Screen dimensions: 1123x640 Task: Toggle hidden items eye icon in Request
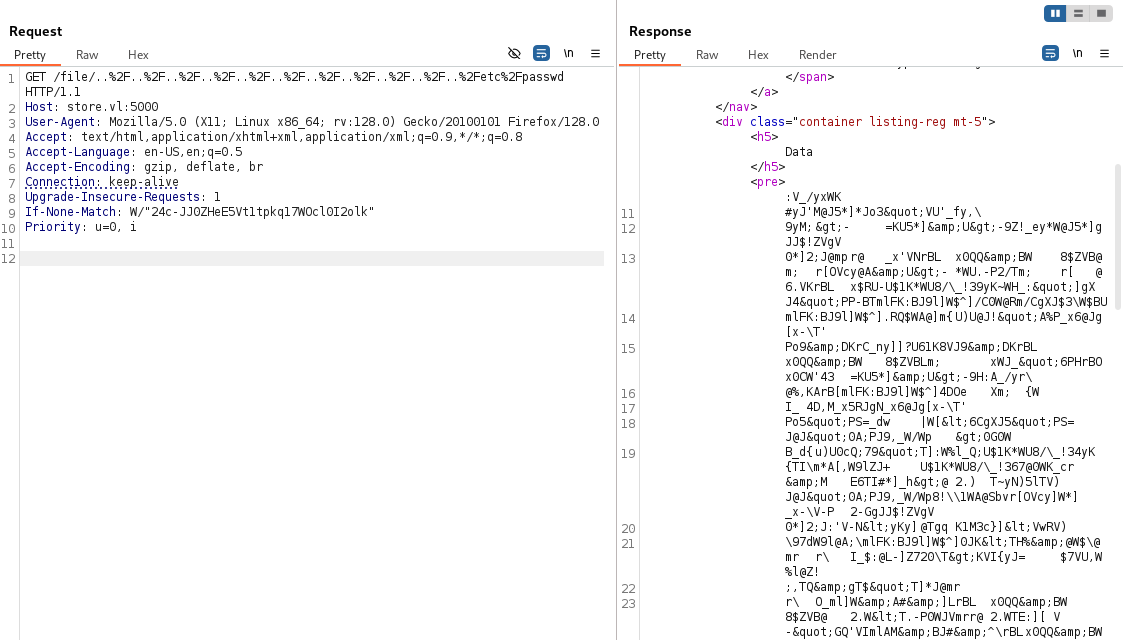(x=514, y=54)
